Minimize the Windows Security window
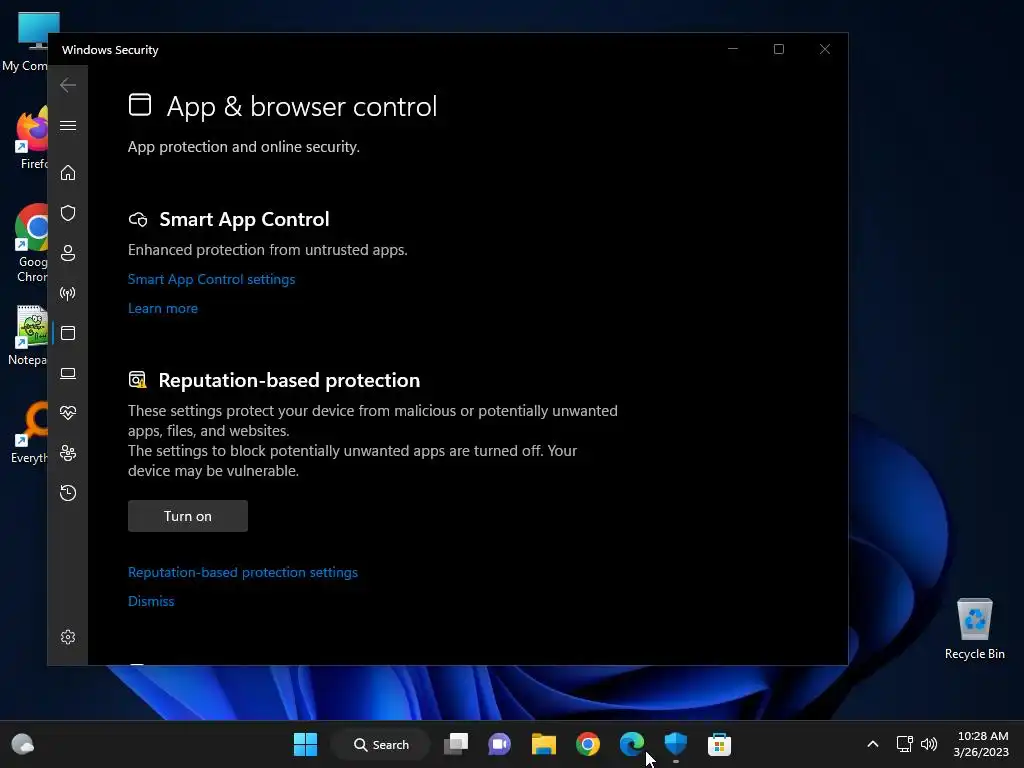 pyautogui.click(x=733, y=49)
